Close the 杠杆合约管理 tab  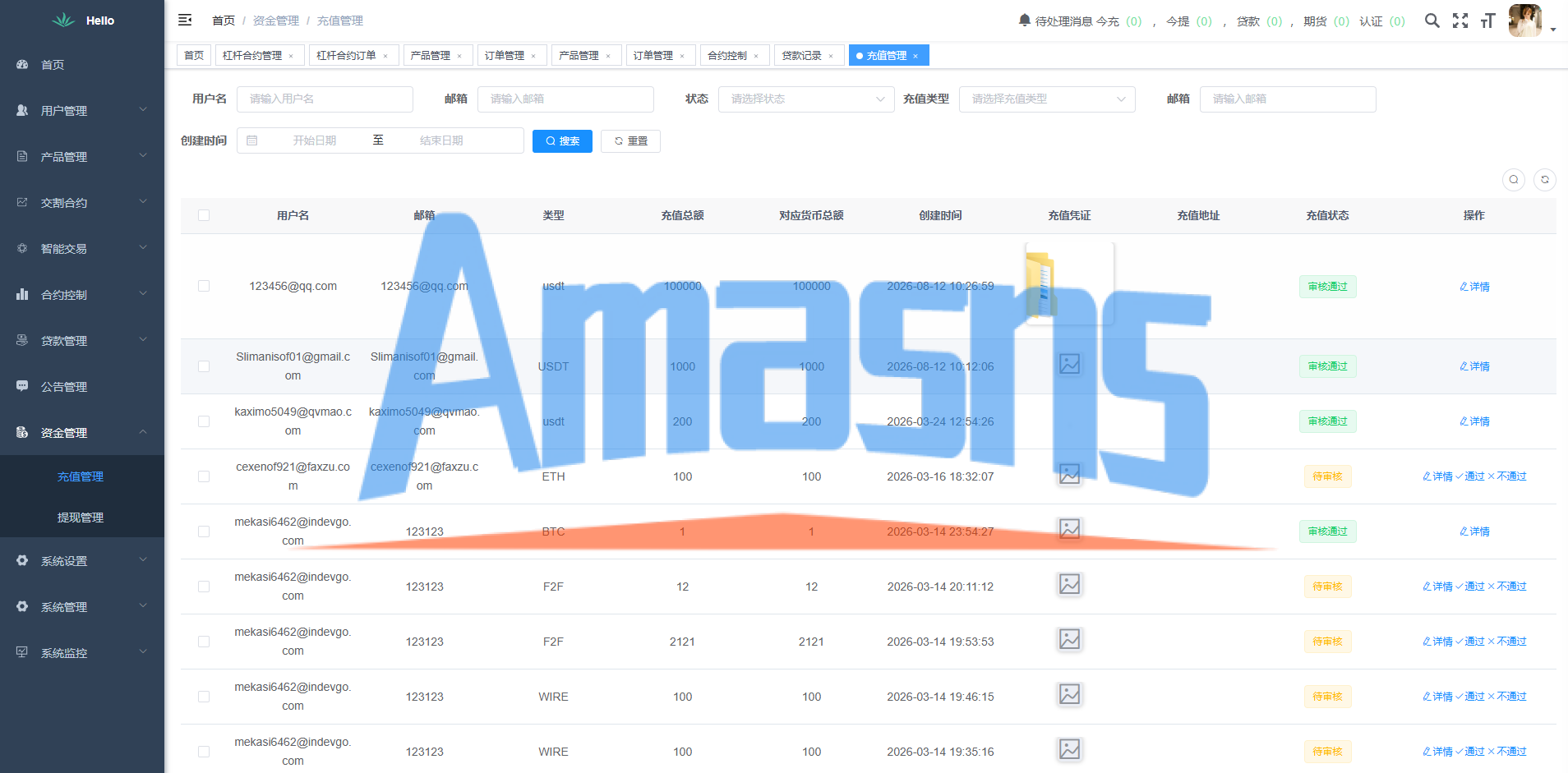(x=291, y=56)
